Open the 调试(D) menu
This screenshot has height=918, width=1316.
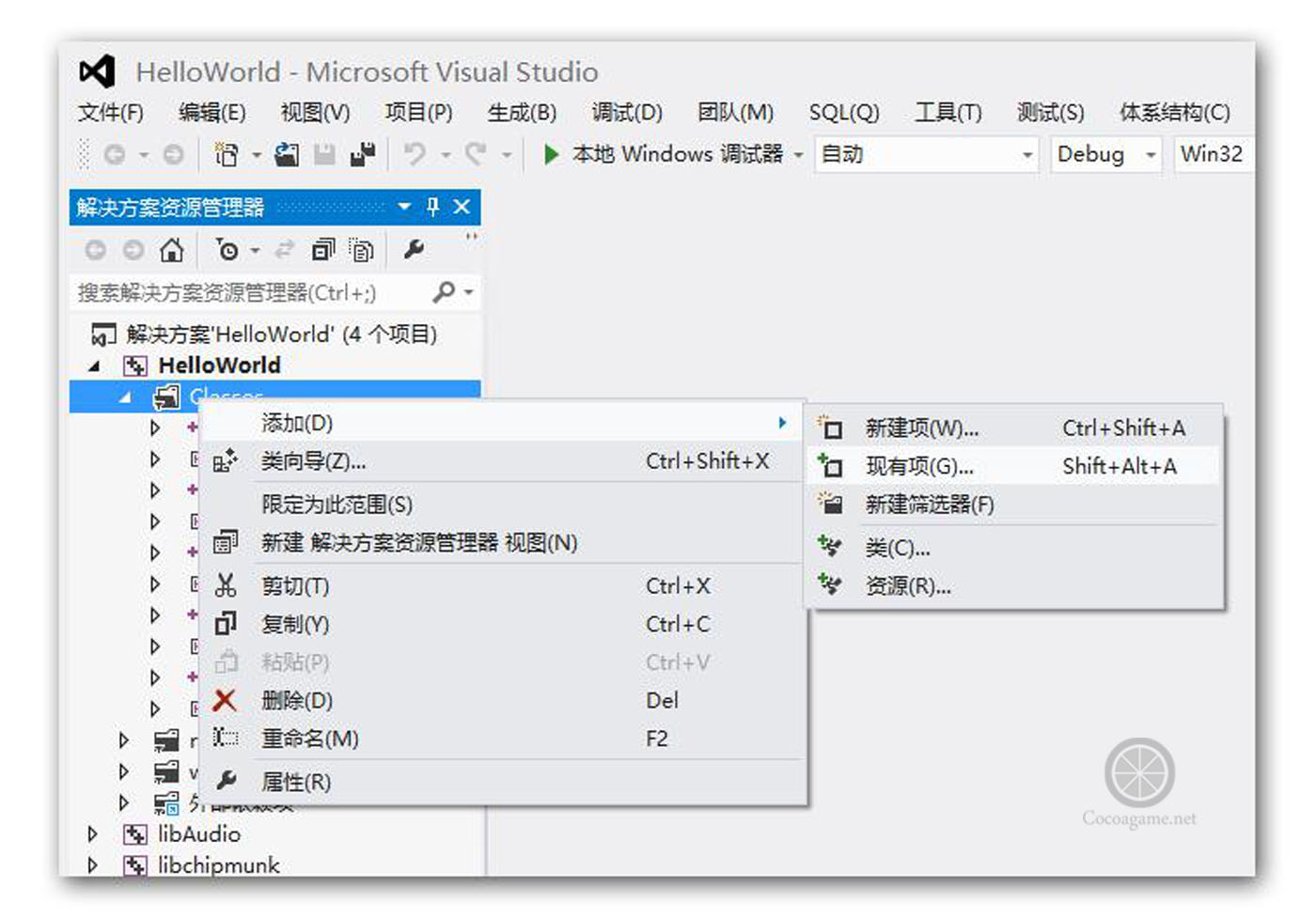(627, 113)
